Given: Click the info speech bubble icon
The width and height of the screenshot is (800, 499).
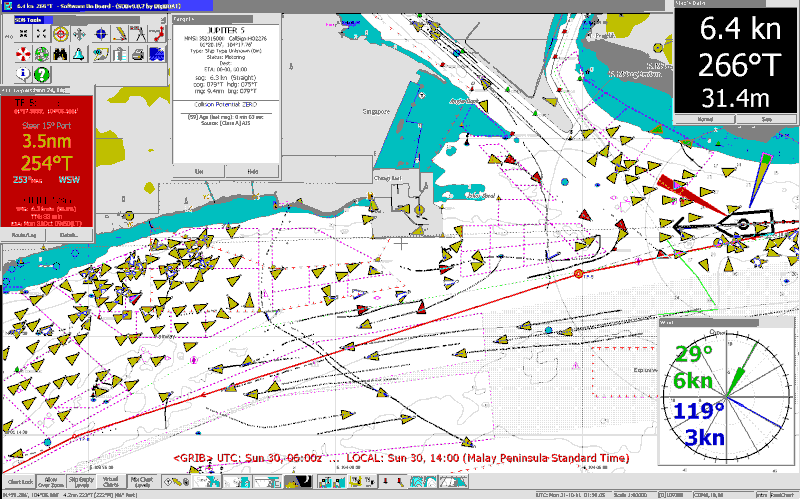Looking at the screenshot, I should 23,74.
